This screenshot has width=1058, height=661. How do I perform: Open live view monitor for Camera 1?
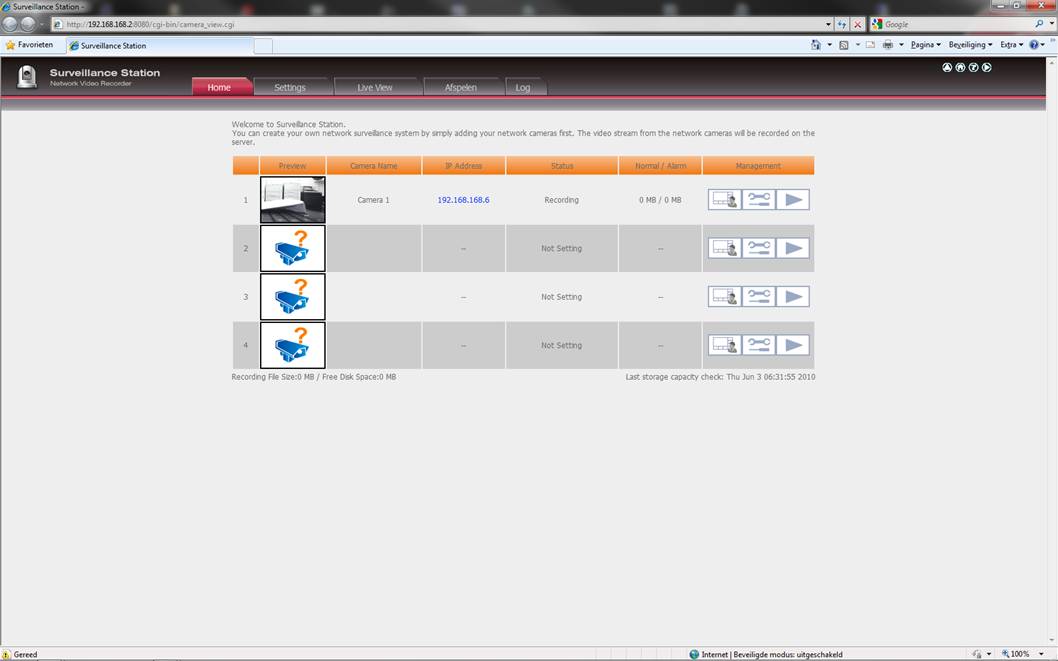click(725, 200)
